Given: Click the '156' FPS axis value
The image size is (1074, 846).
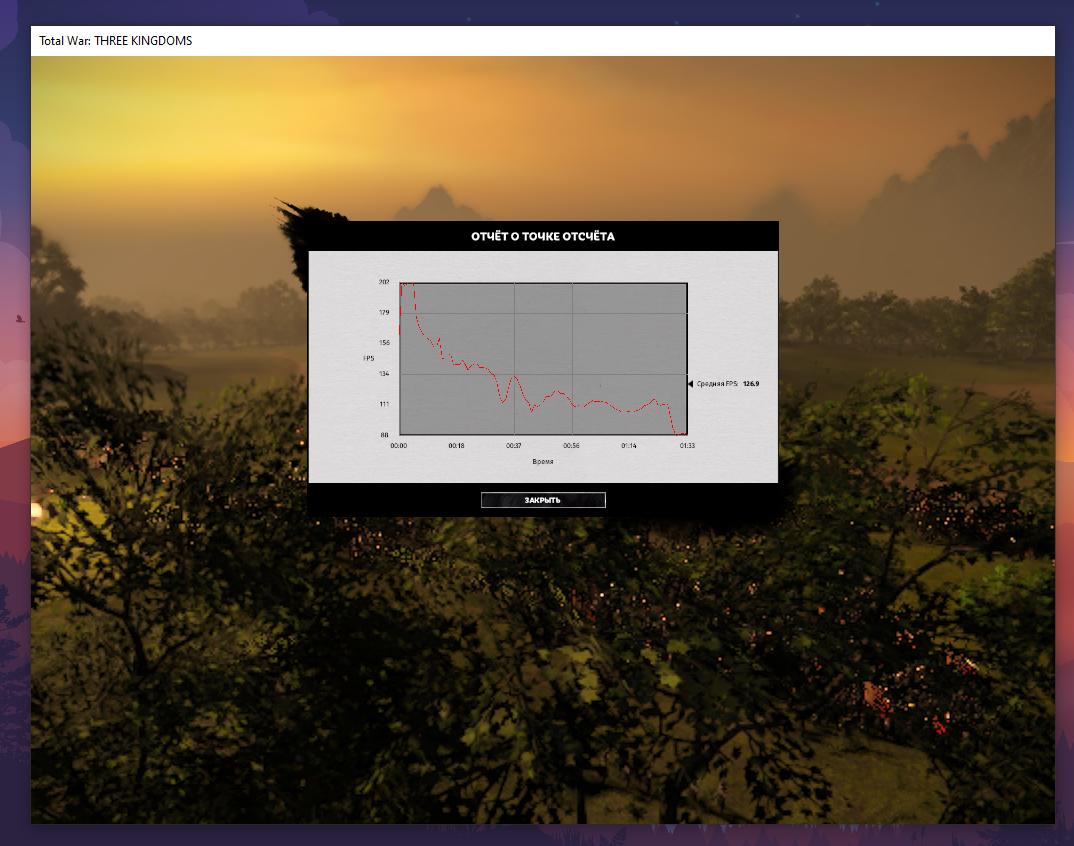Looking at the screenshot, I should 384,343.
